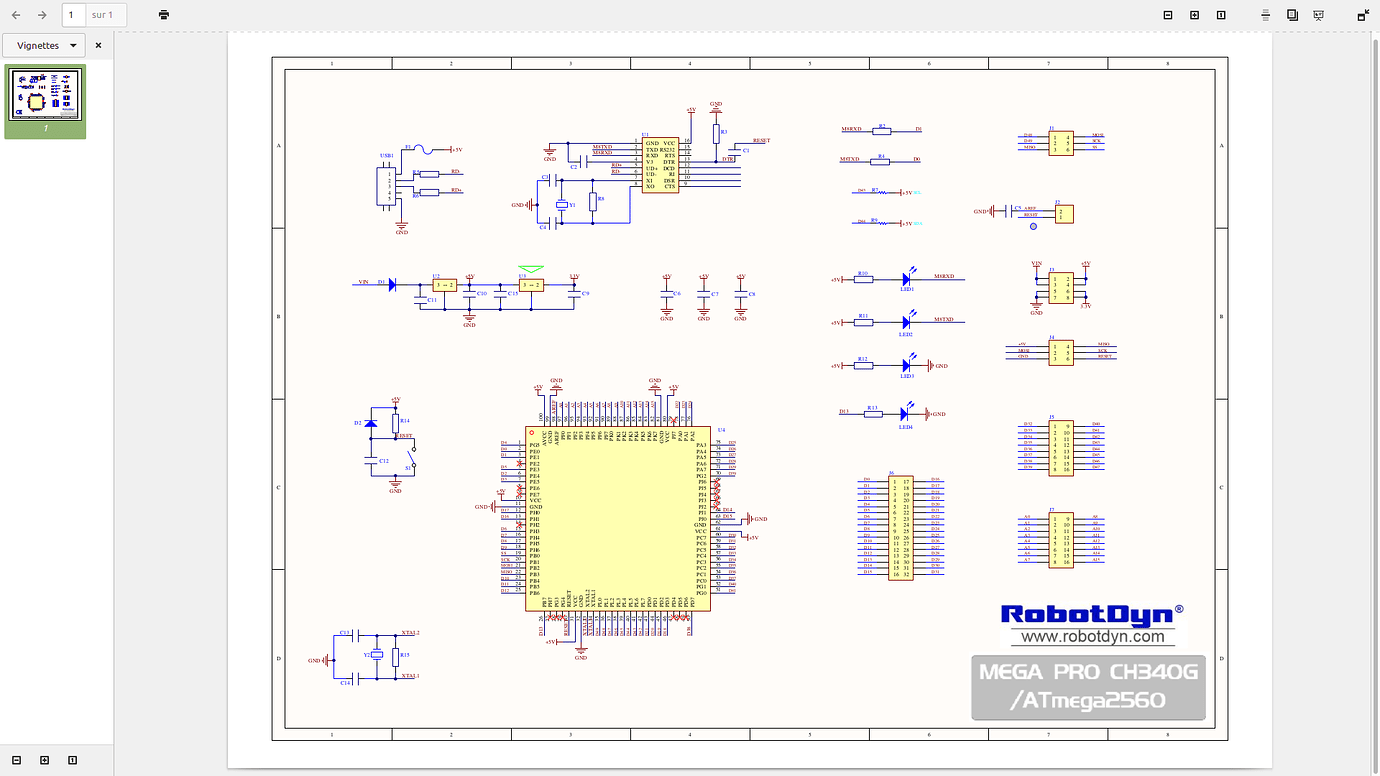The height and width of the screenshot is (776, 1380).
Task: Go to the next page with the forward arrow
Action: tap(42, 15)
